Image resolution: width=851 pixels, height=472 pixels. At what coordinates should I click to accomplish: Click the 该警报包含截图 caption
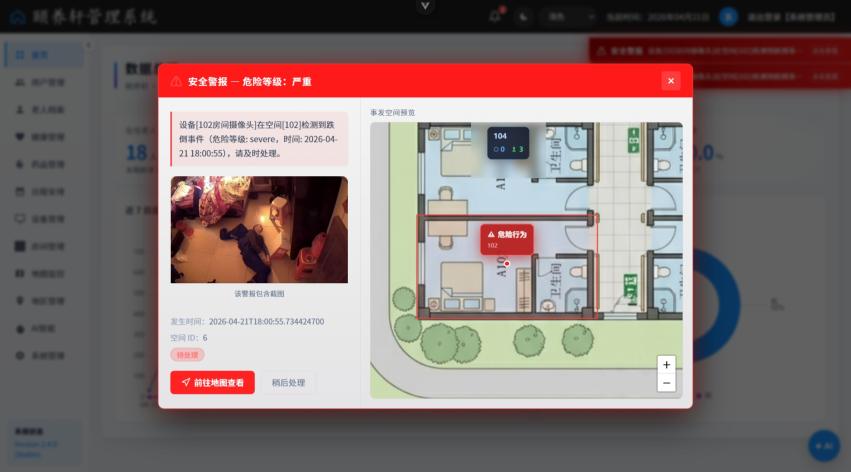click(259, 294)
